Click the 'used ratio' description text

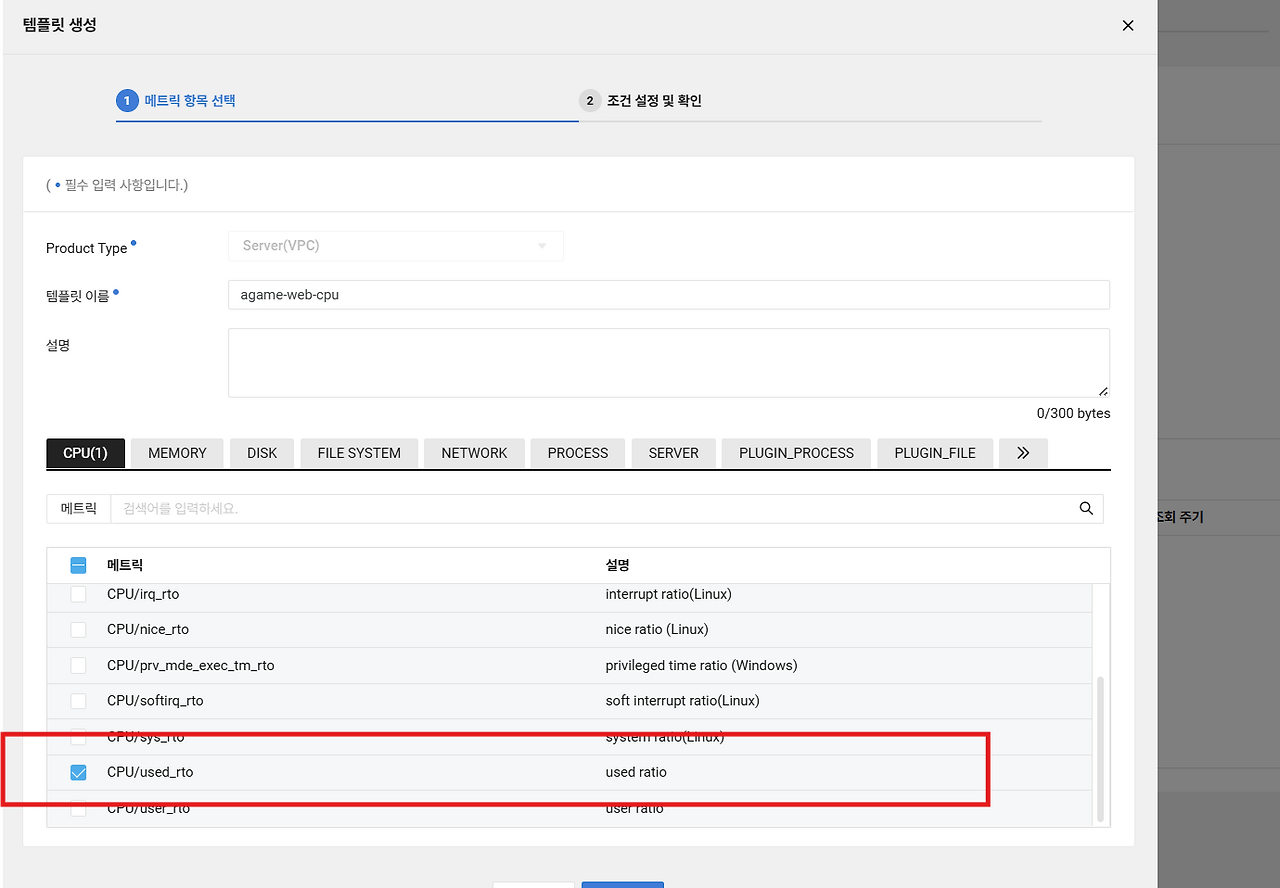click(636, 772)
